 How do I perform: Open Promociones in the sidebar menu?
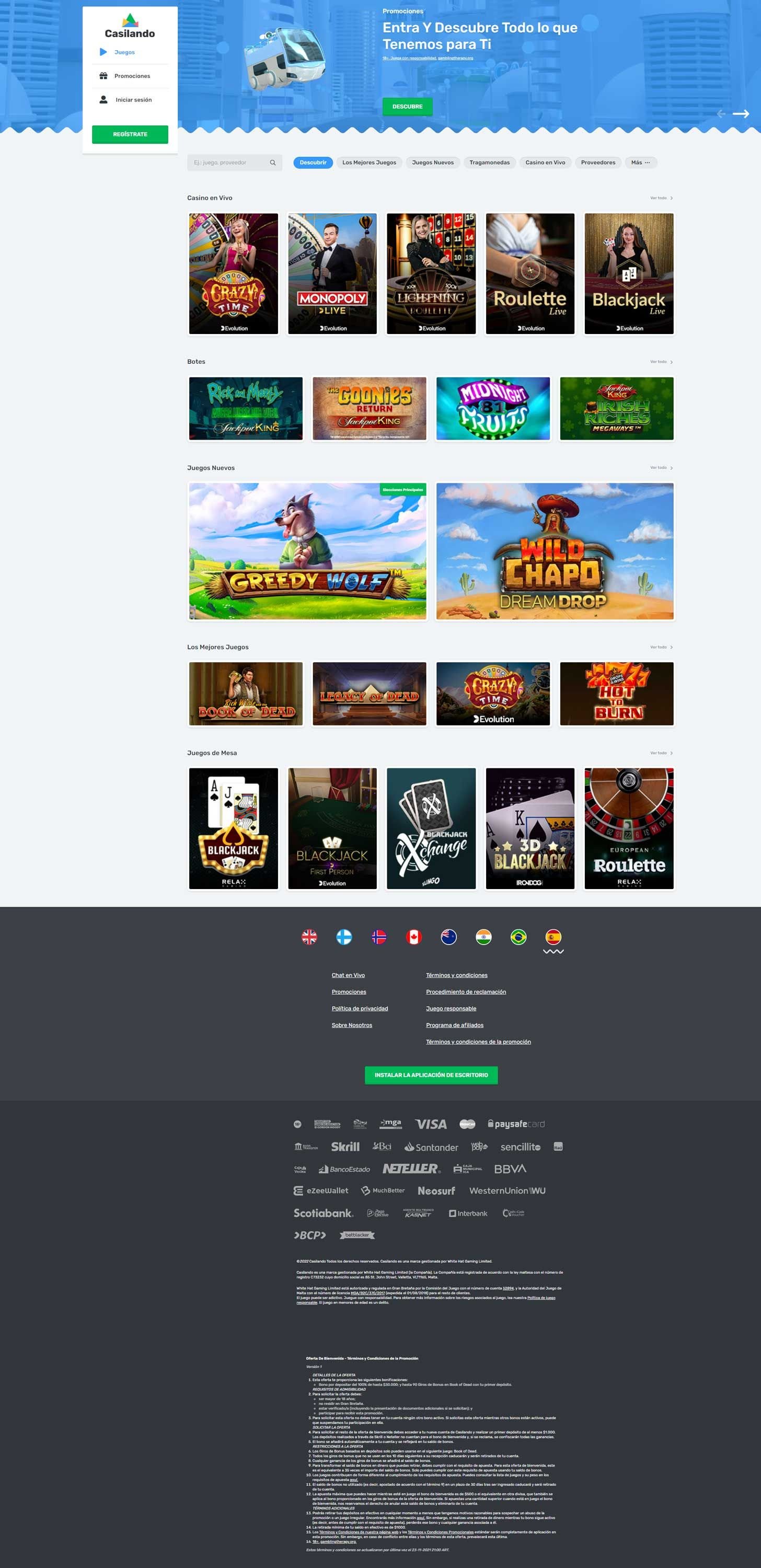[x=132, y=76]
